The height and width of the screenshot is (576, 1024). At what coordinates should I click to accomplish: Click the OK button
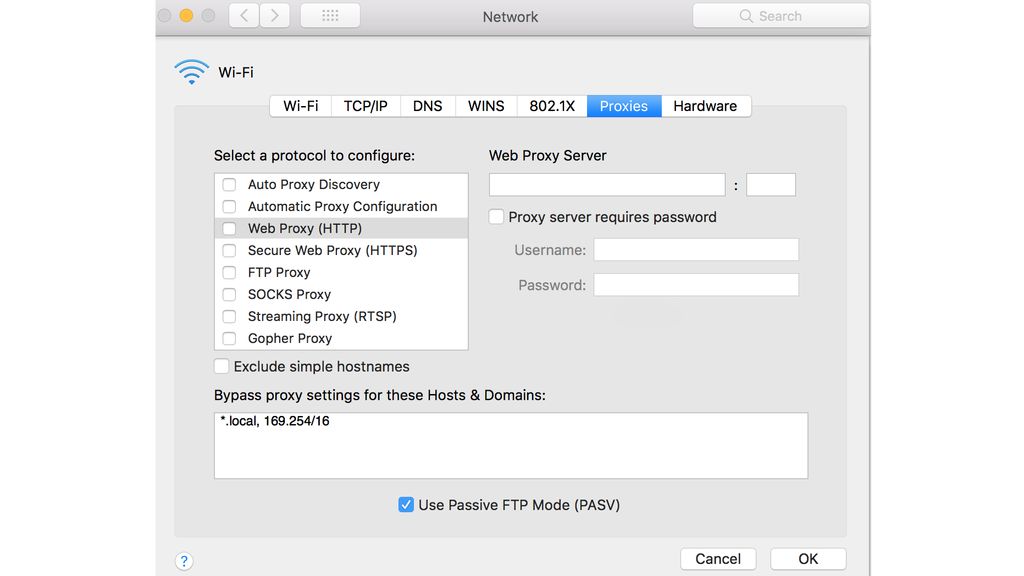click(x=808, y=559)
